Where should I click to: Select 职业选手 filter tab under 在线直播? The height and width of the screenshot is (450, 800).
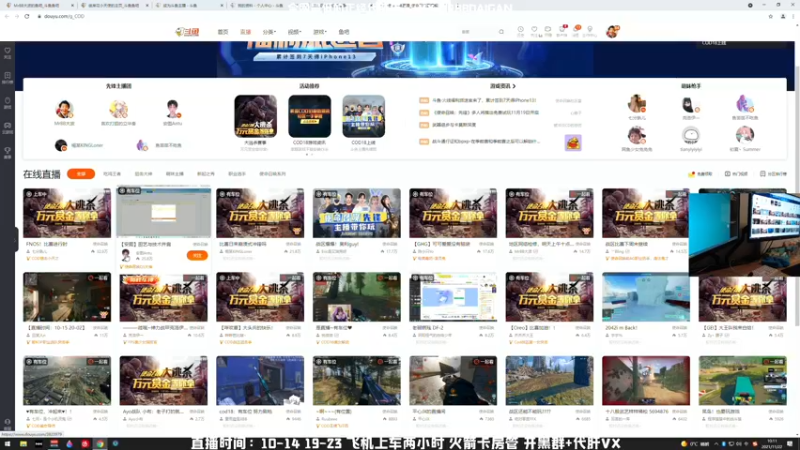coord(237,174)
